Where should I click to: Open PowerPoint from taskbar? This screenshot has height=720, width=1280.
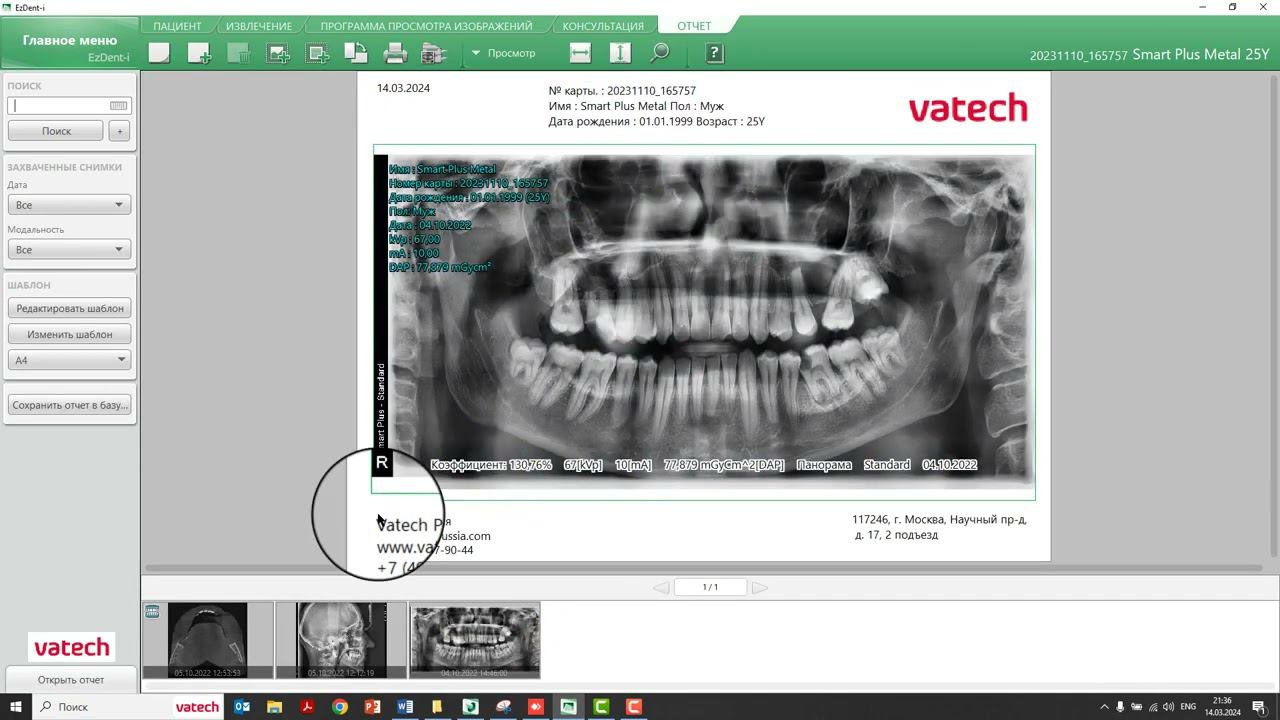point(372,707)
